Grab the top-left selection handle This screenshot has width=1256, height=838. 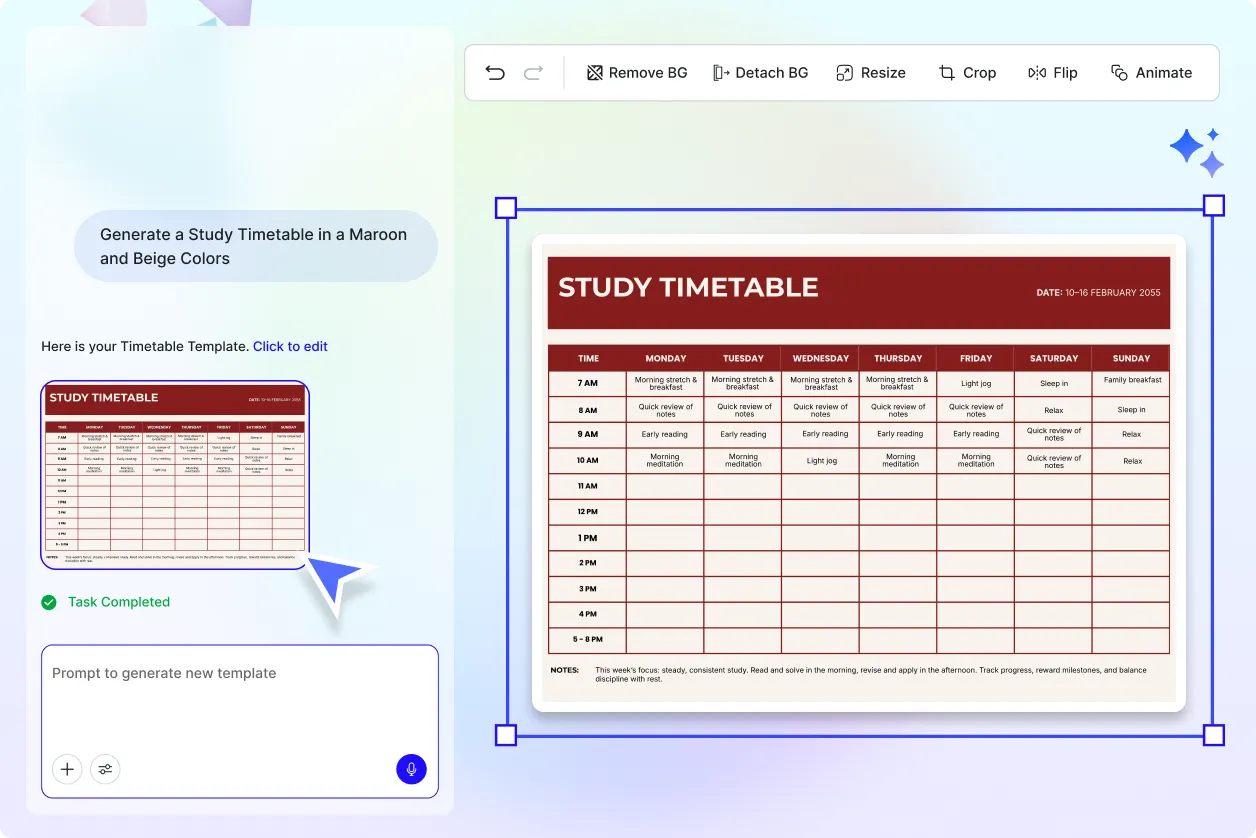point(505,206)
